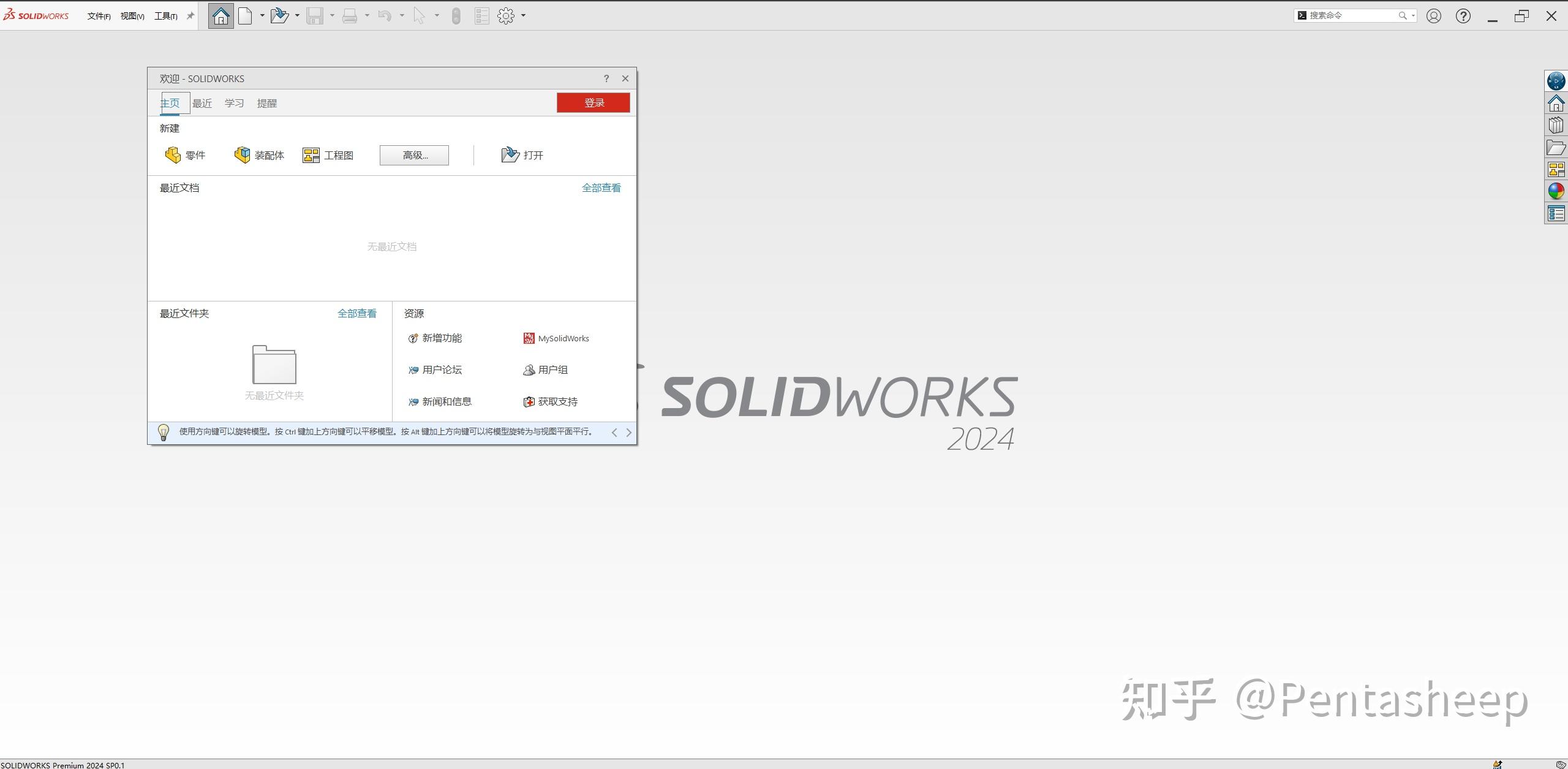Click the Print icon in toolbar

(x=350, y=16)
